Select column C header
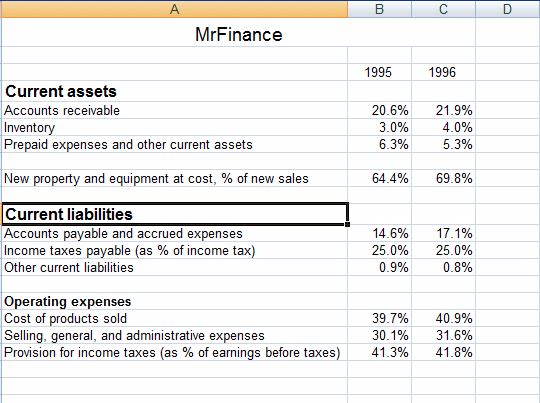The height and width of the screenshot is (403, 540). [444, 9]
